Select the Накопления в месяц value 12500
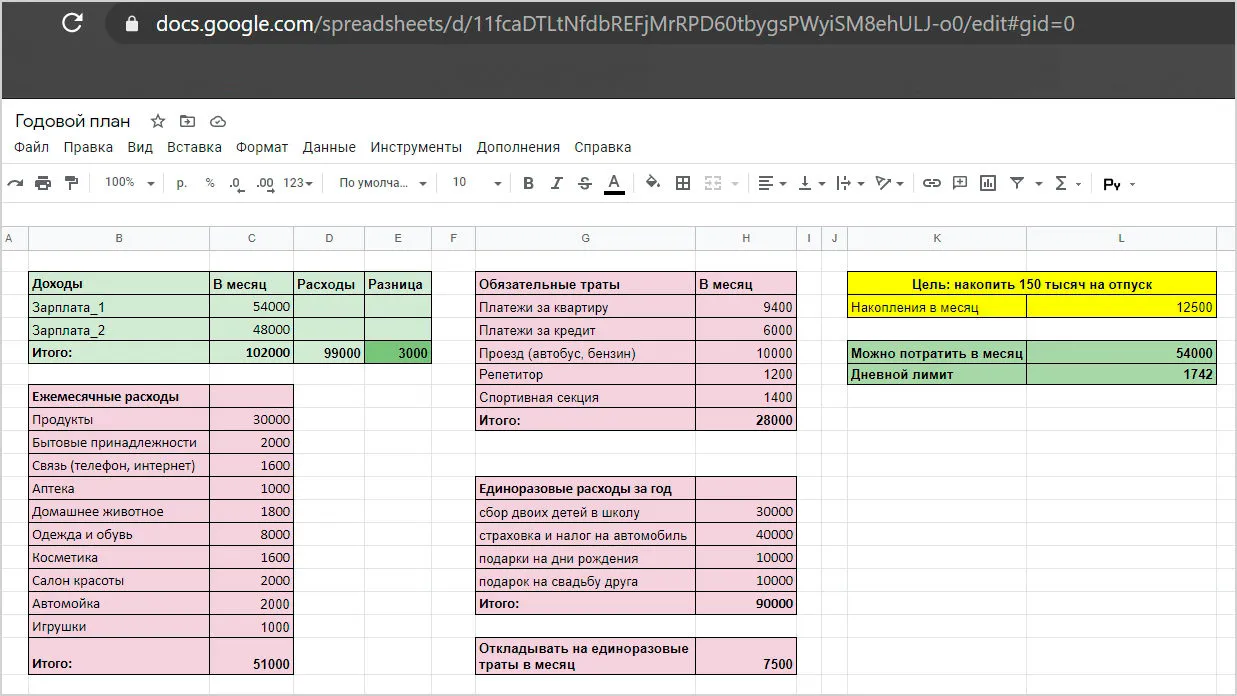 pos(1122,307)
